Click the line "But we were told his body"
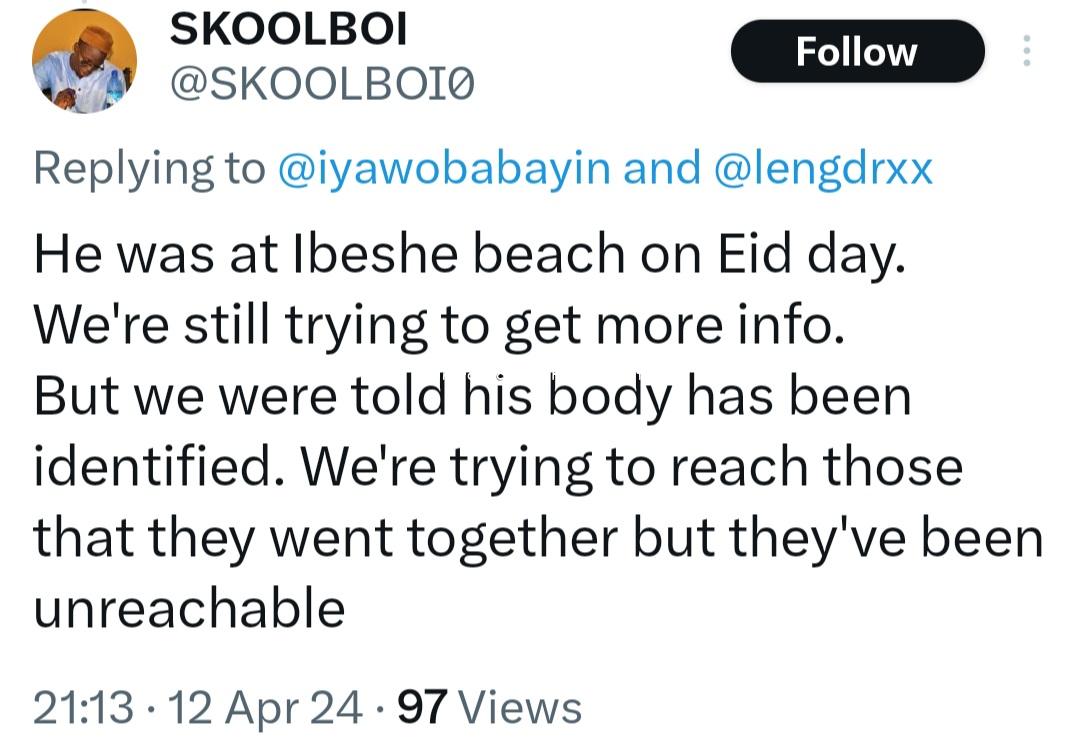The image size is (1080, 752). [472, 397]
